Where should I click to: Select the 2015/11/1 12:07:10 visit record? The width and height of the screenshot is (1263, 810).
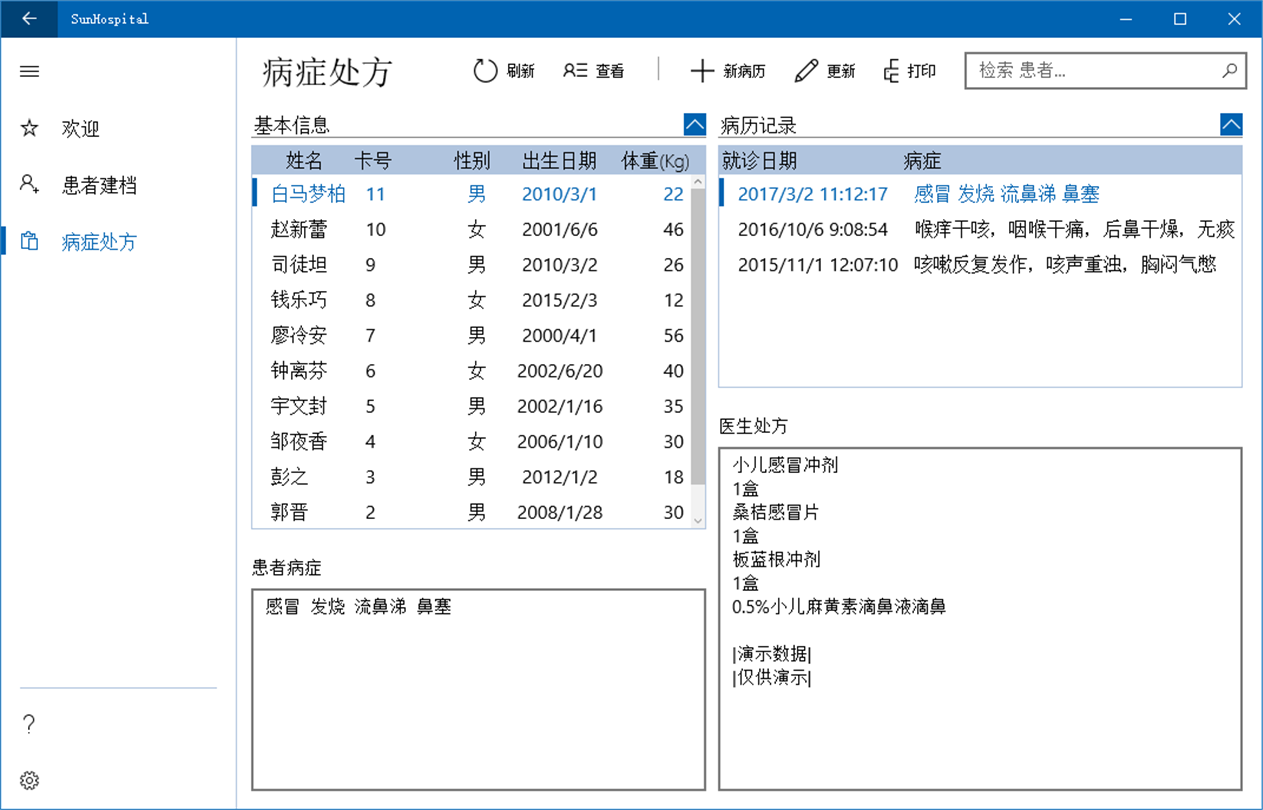pyautogui.click(x=980, y=265)
